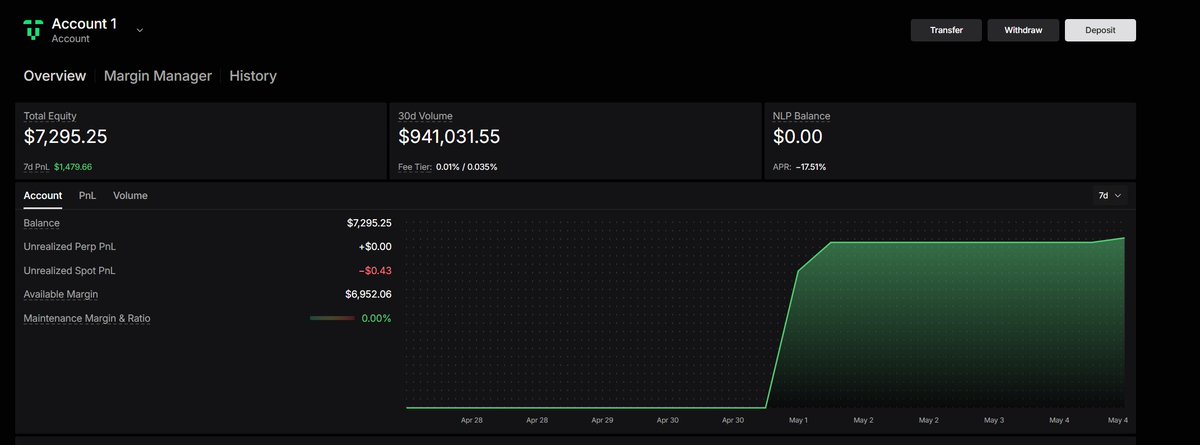Click the Balance row label
Image resolution: width=1200 pixels, height=445 pixels.
pos(42,223)
